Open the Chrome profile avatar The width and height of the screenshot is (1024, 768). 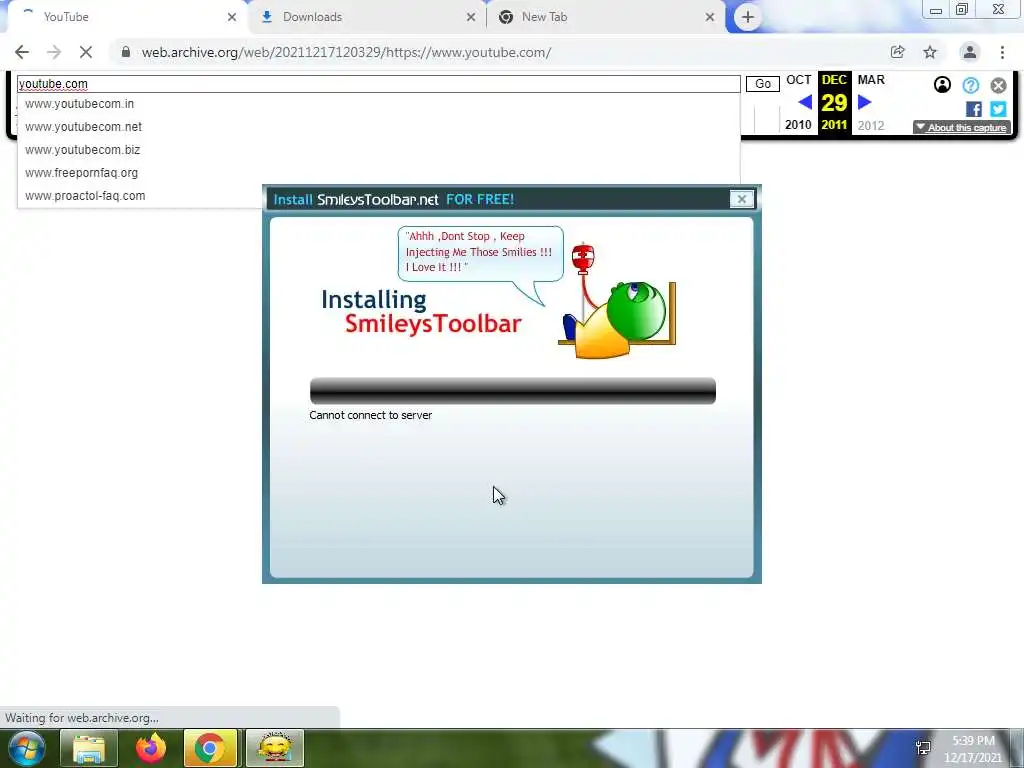click(970, 52)
